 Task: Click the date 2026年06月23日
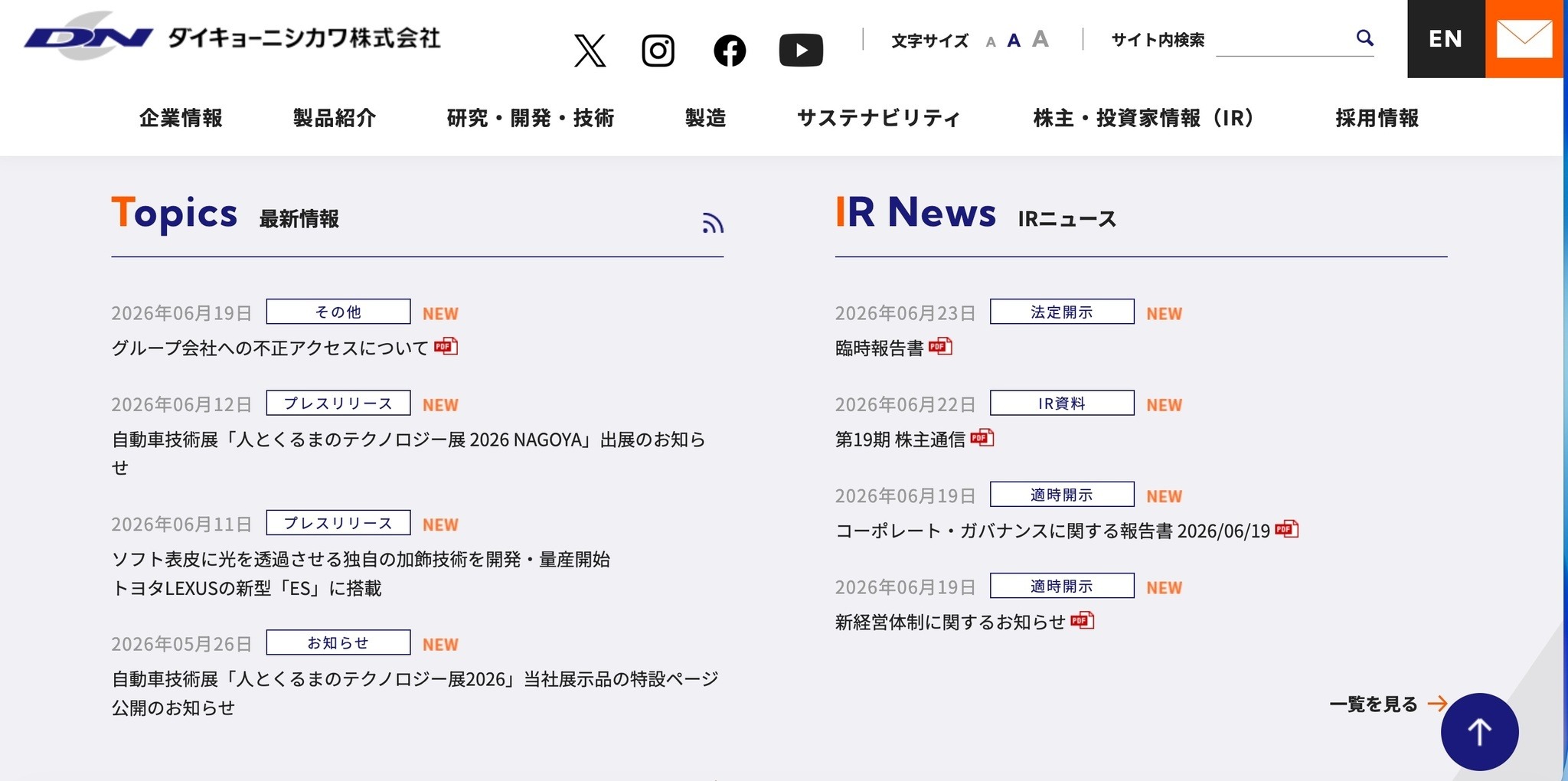click(x=906, y=313)
